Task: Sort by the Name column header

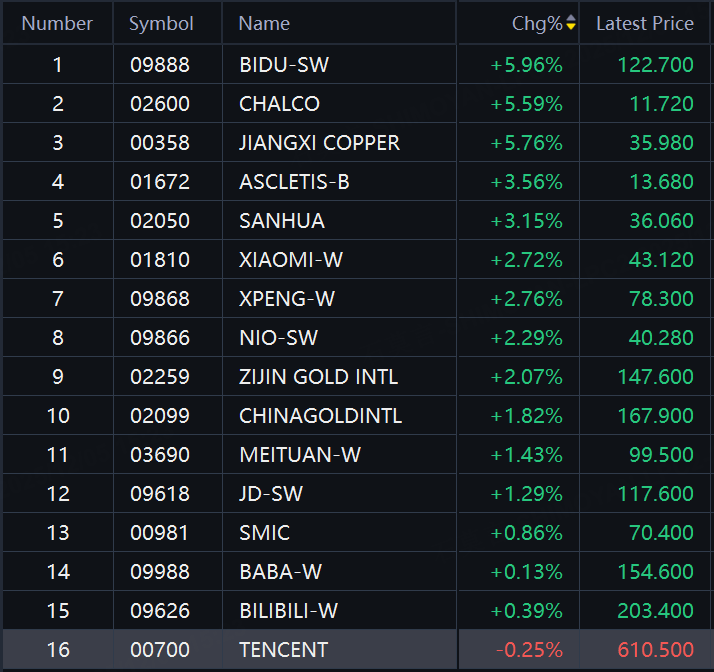Action: point(264,23)
